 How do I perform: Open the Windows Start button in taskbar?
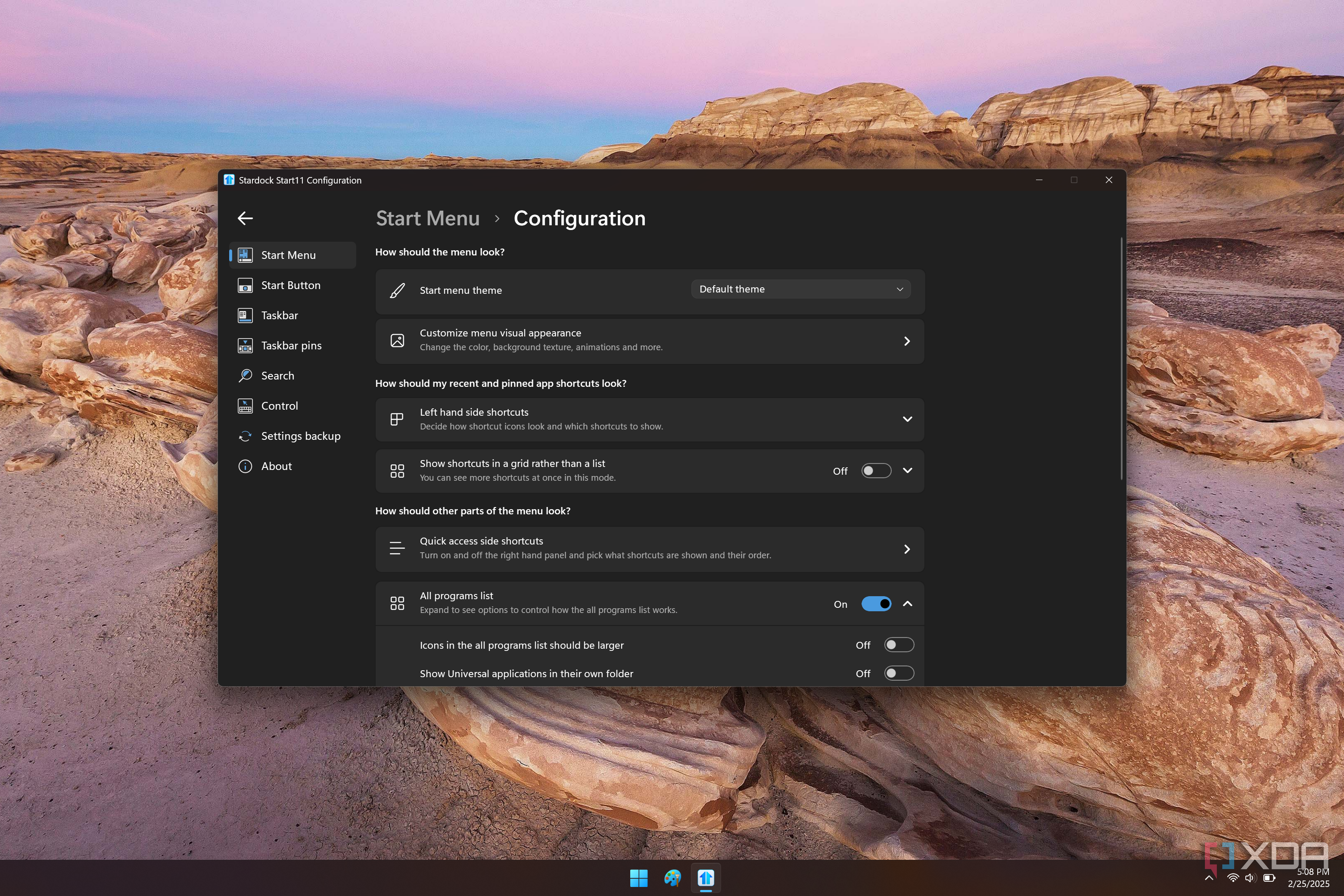[x=638, y=878]
